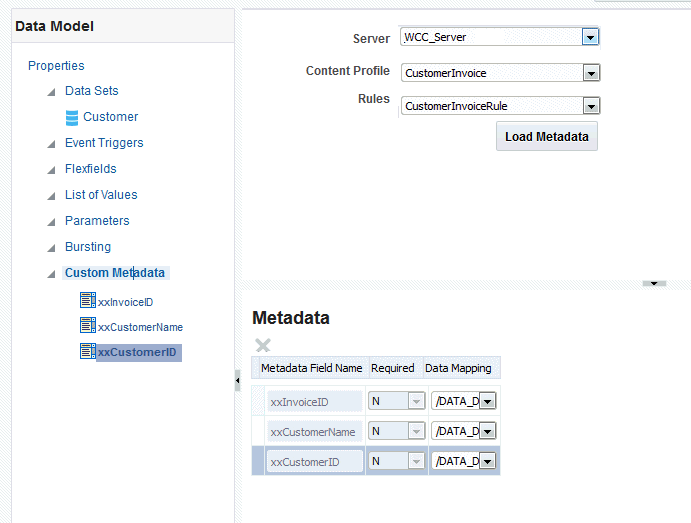
Task: Open Data Mapping dropdown for xxCustomerID row
Action: click(x=487, y=461)
